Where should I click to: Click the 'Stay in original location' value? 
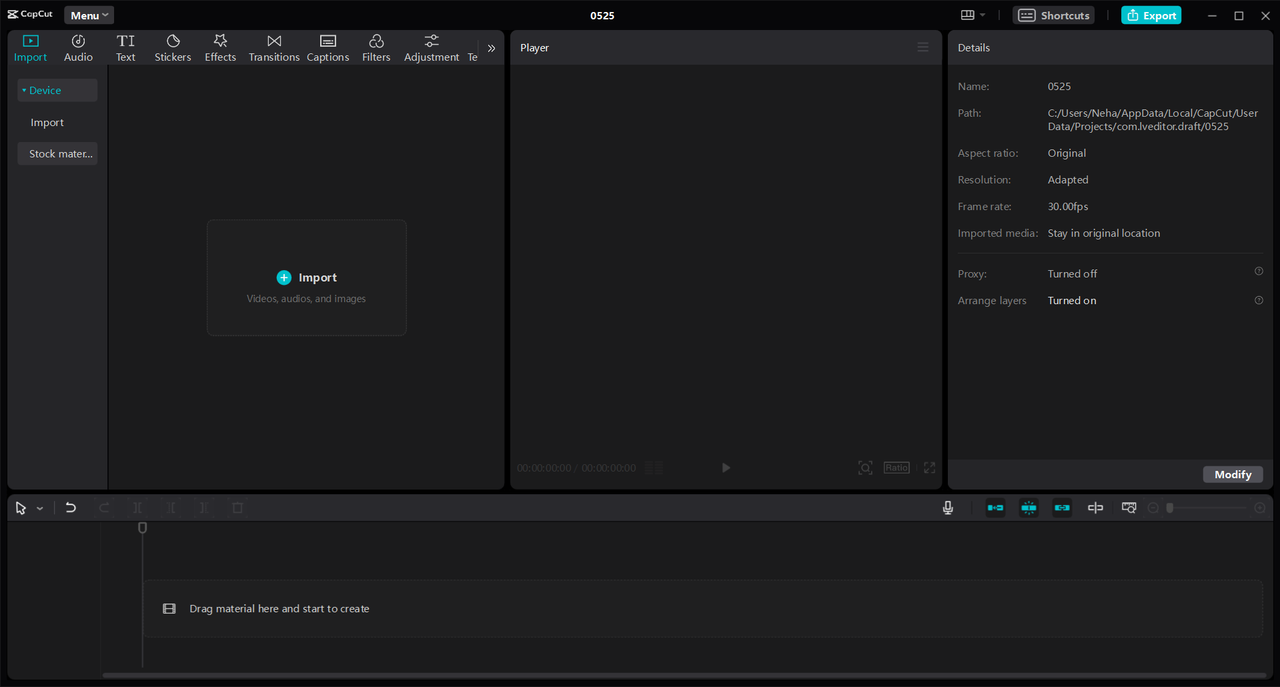click(1104, 233)
